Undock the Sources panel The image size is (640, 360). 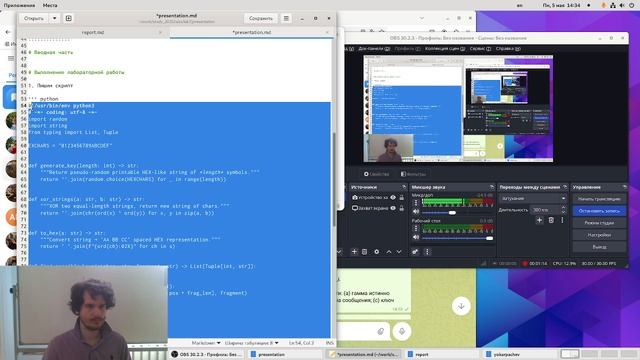(x=404, y=187)
